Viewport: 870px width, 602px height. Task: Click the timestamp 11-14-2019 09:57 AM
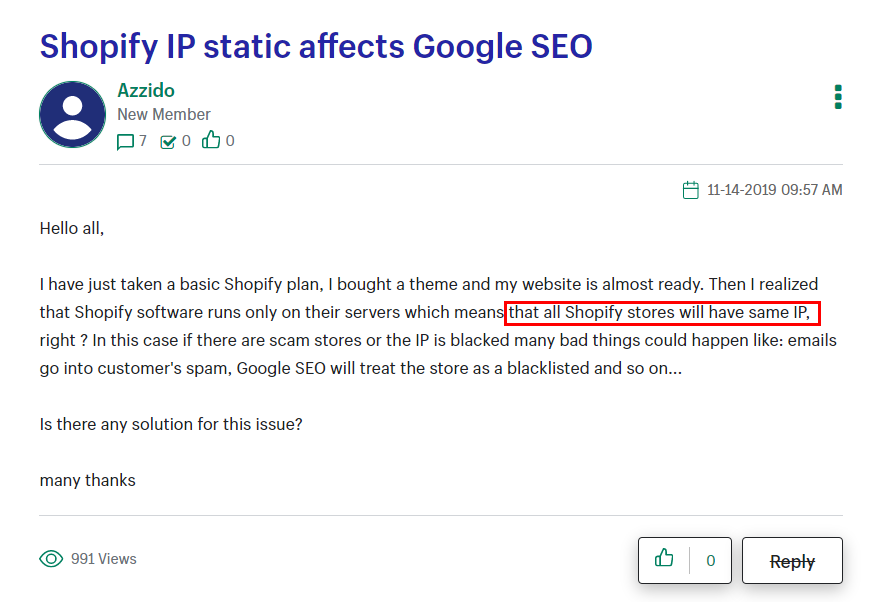(775, 189)
